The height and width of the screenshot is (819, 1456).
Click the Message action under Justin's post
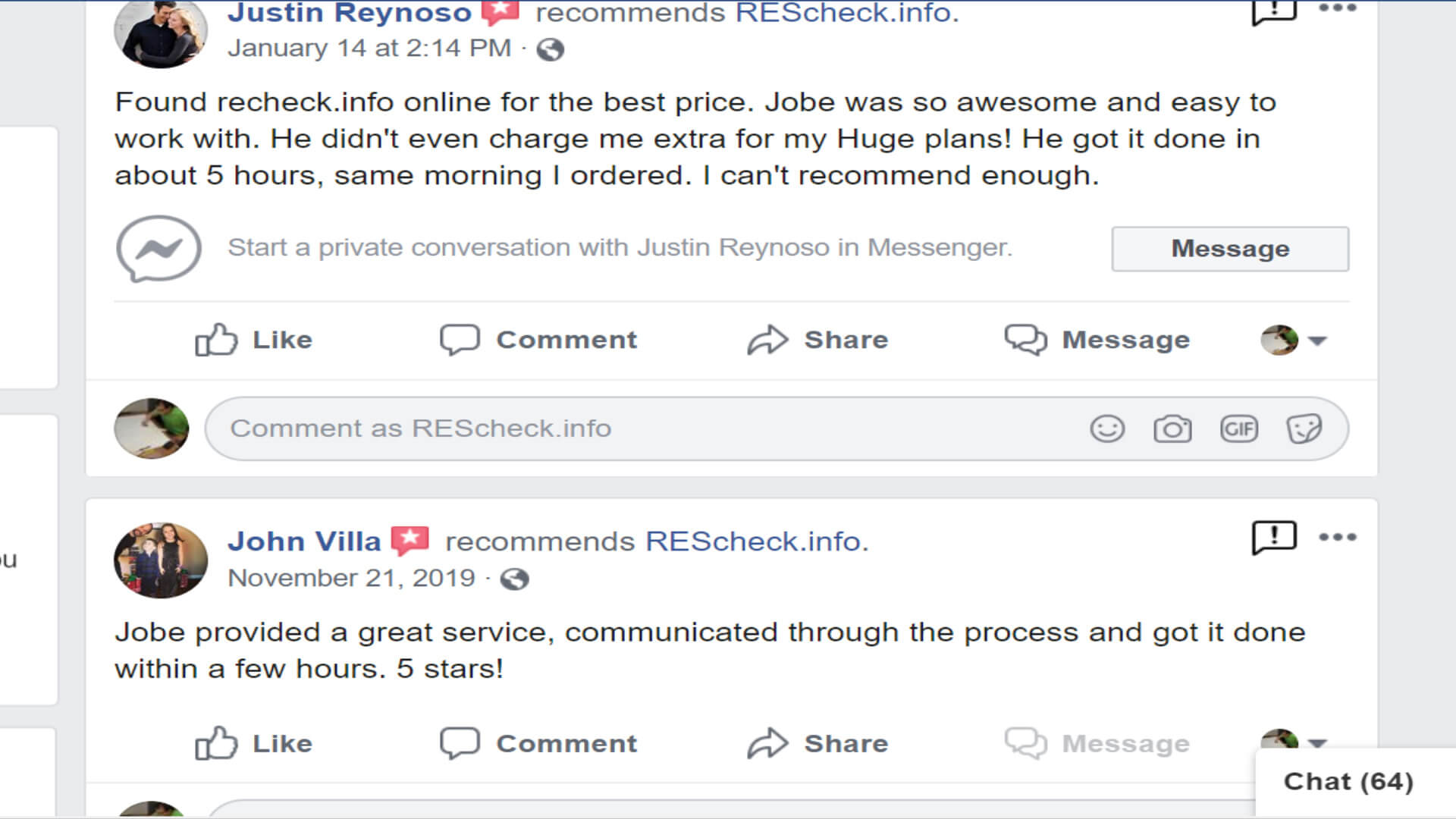1097,340
